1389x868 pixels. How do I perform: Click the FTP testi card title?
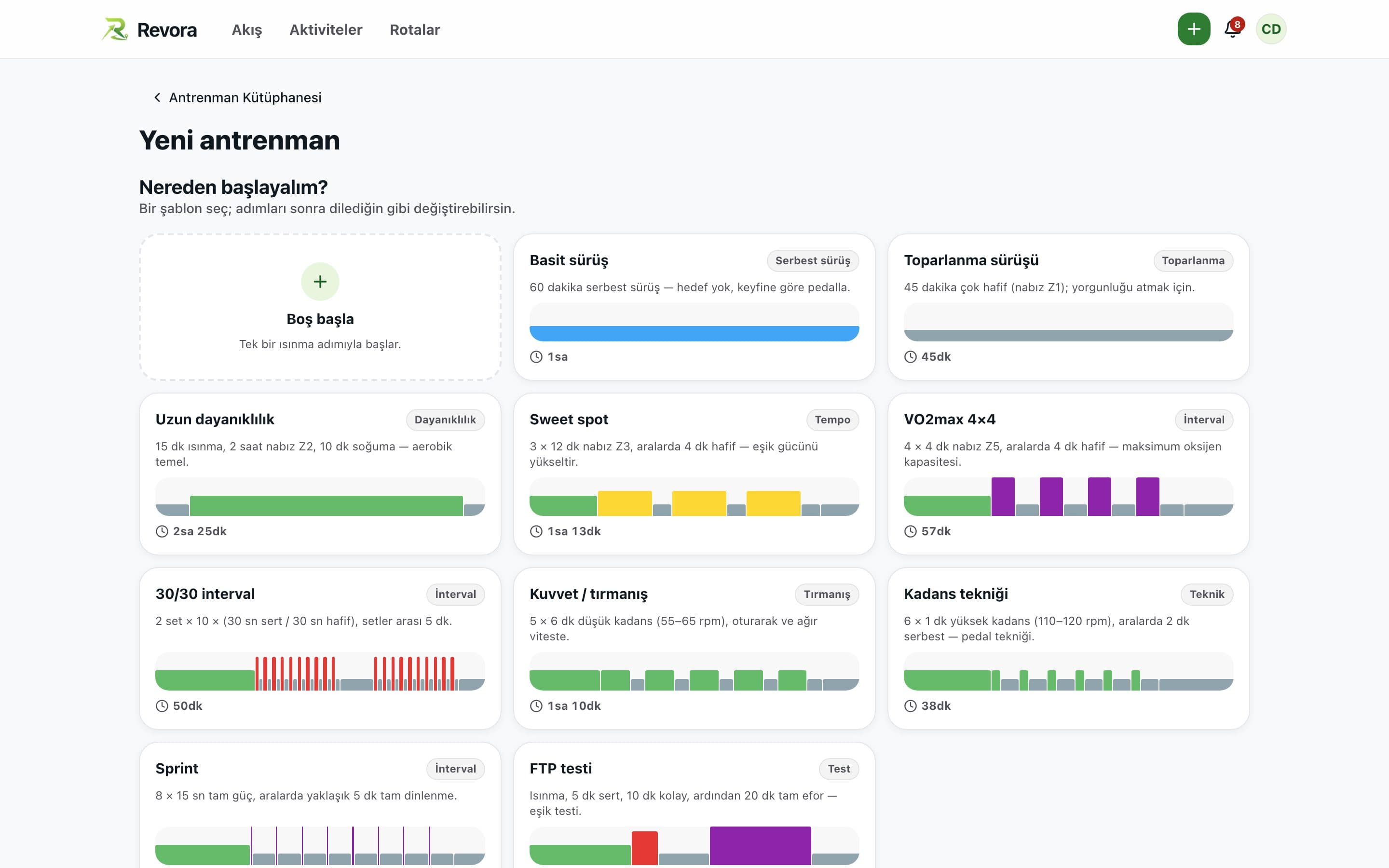[561, 768]
